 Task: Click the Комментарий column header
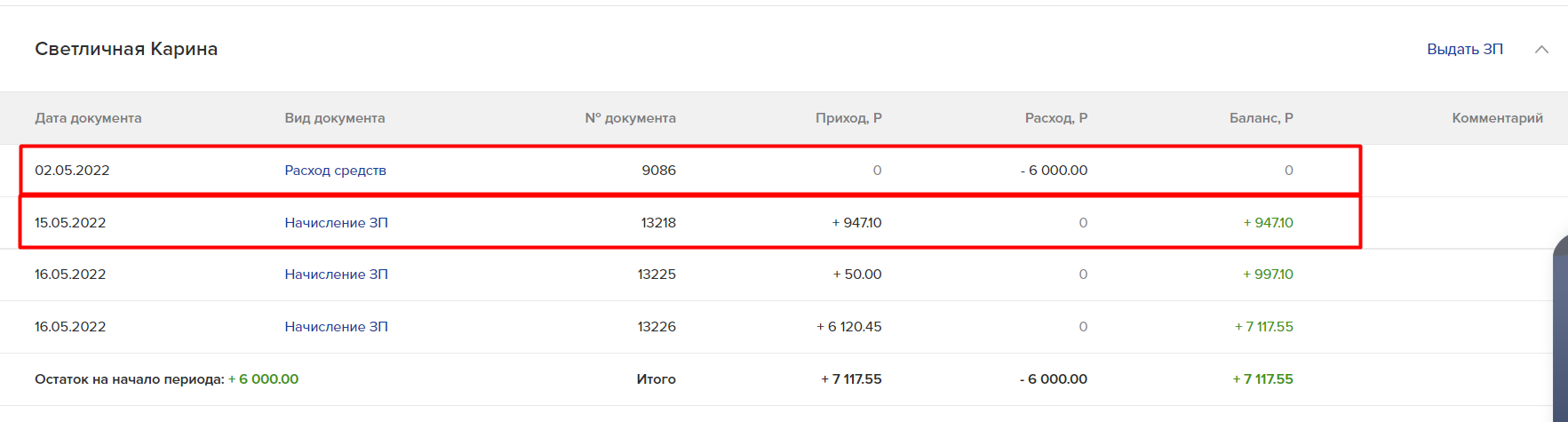(1497, 118)
